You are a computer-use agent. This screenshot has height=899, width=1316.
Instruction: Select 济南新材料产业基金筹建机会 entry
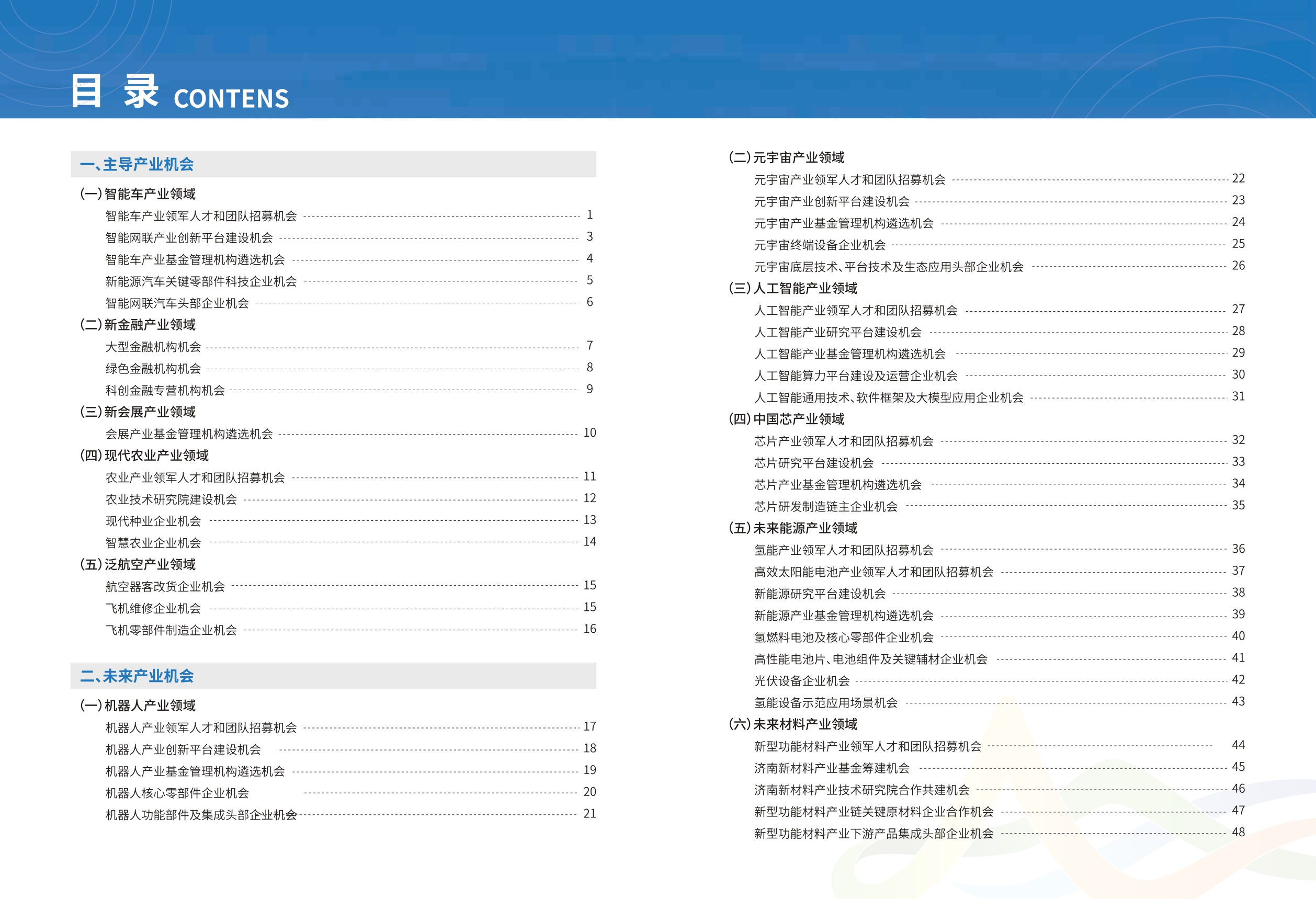[x=831, y=768]
